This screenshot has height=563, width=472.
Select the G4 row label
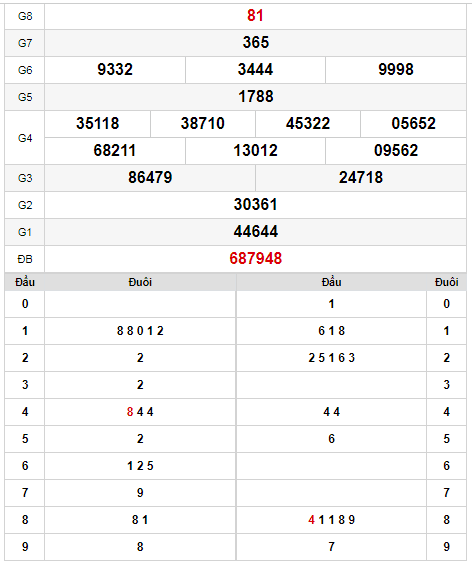25,138
